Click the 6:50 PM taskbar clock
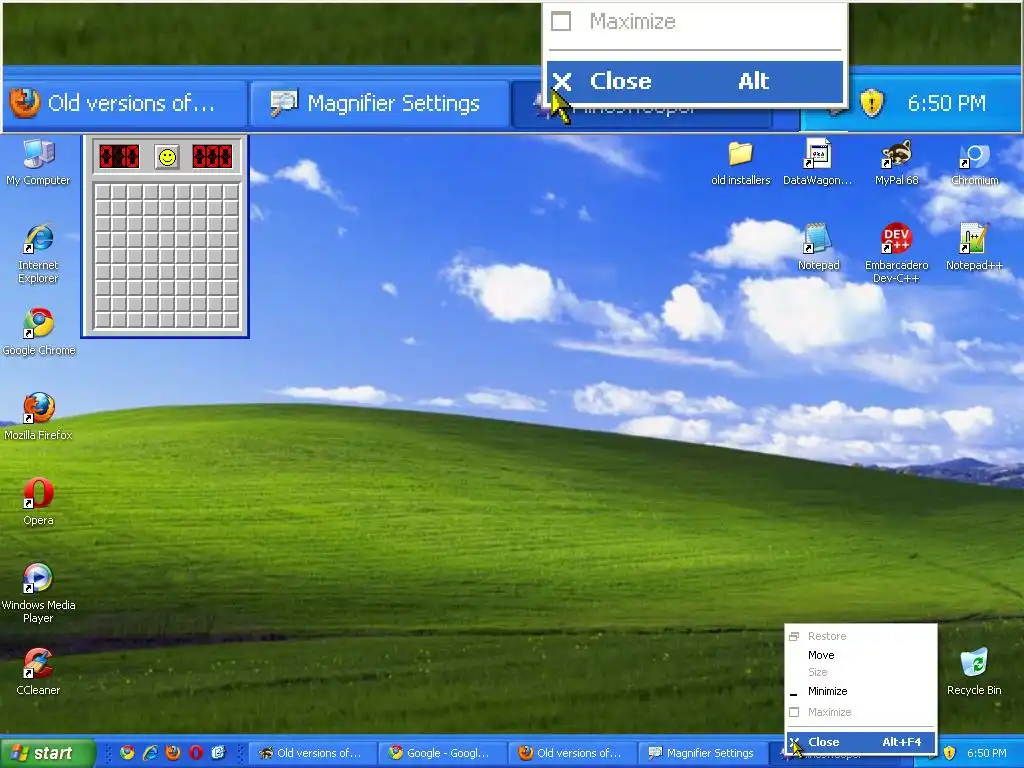Screen dimensions: 1024x768 tap(986, 753)
